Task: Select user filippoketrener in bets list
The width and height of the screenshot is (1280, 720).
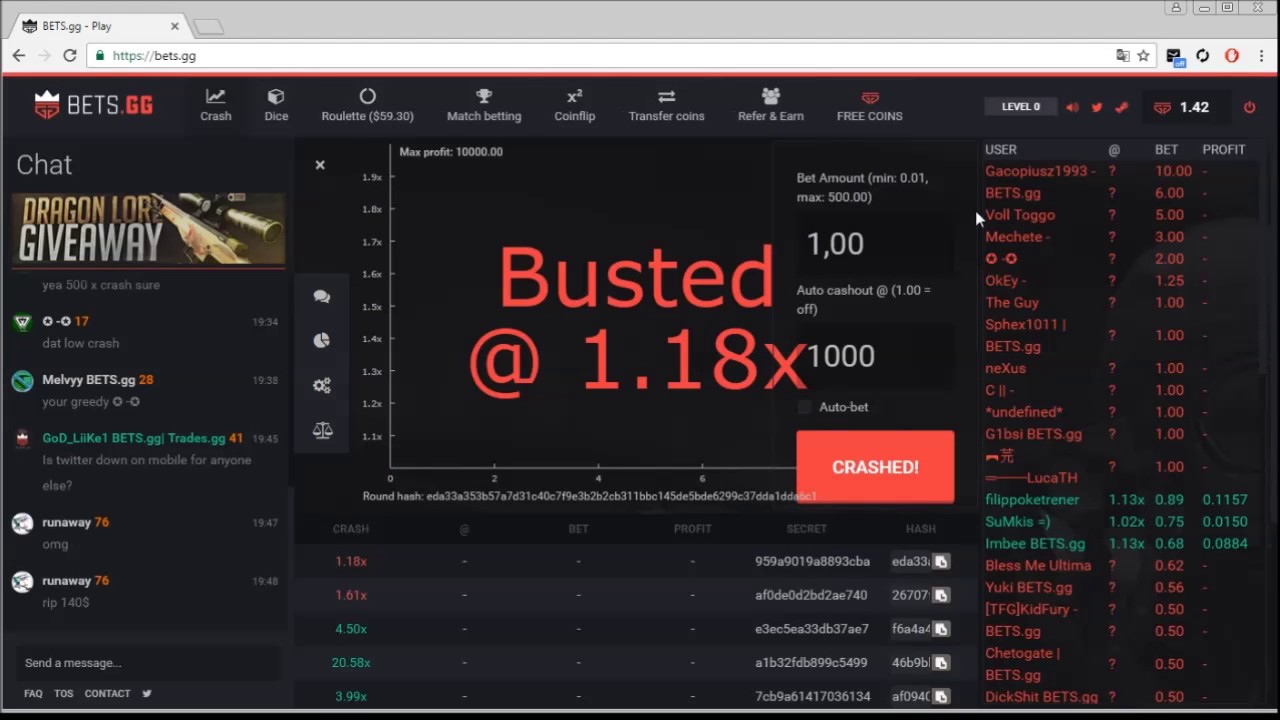Action: click(x=1032, y=500)
